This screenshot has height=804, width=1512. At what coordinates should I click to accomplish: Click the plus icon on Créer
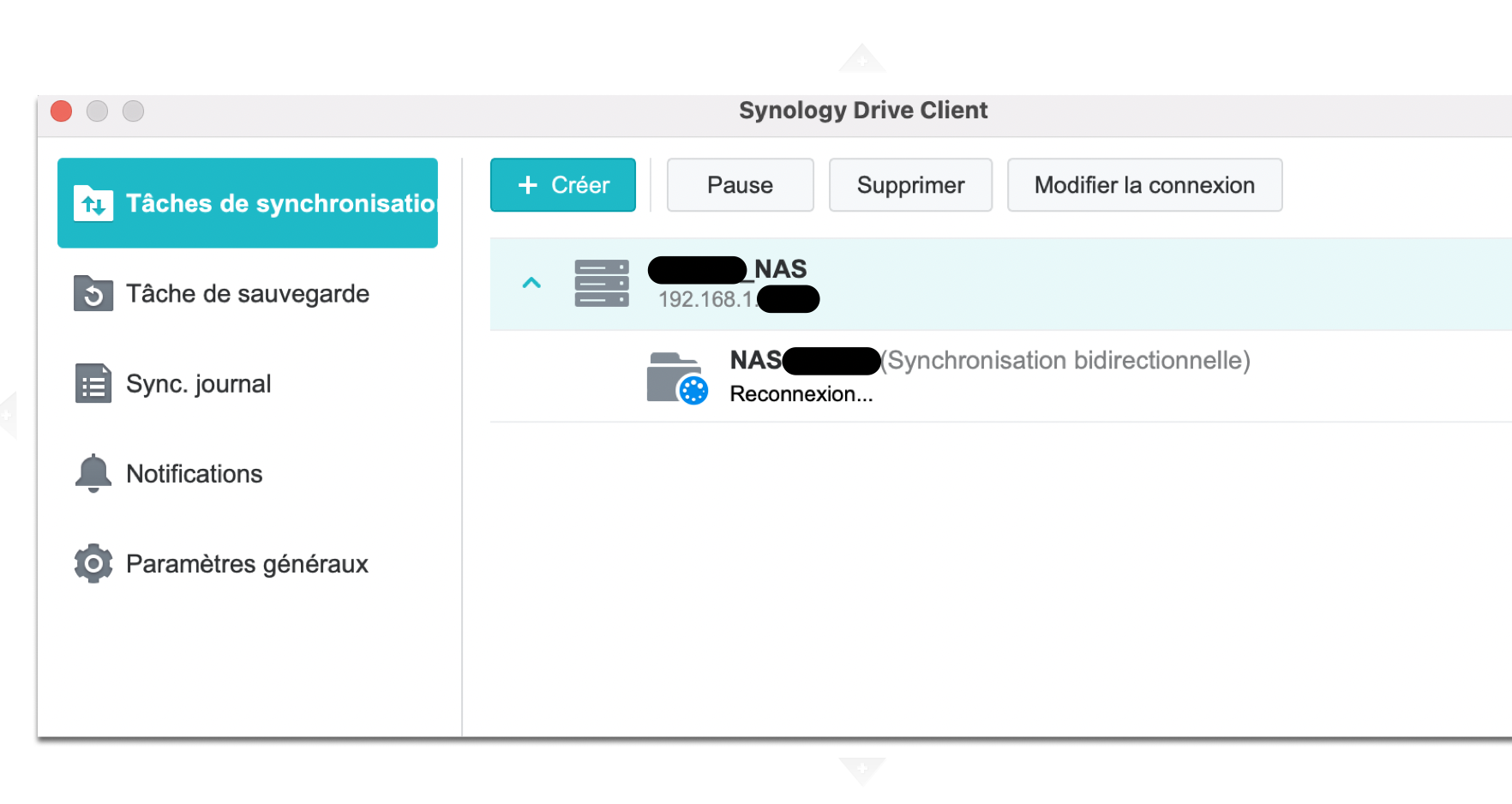pos(528,185)
